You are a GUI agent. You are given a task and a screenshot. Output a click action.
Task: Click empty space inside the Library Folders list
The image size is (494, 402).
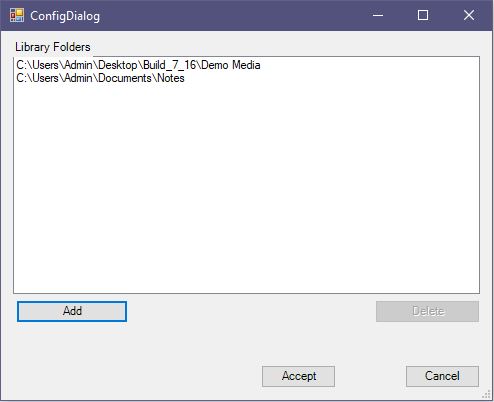[247, 187]
